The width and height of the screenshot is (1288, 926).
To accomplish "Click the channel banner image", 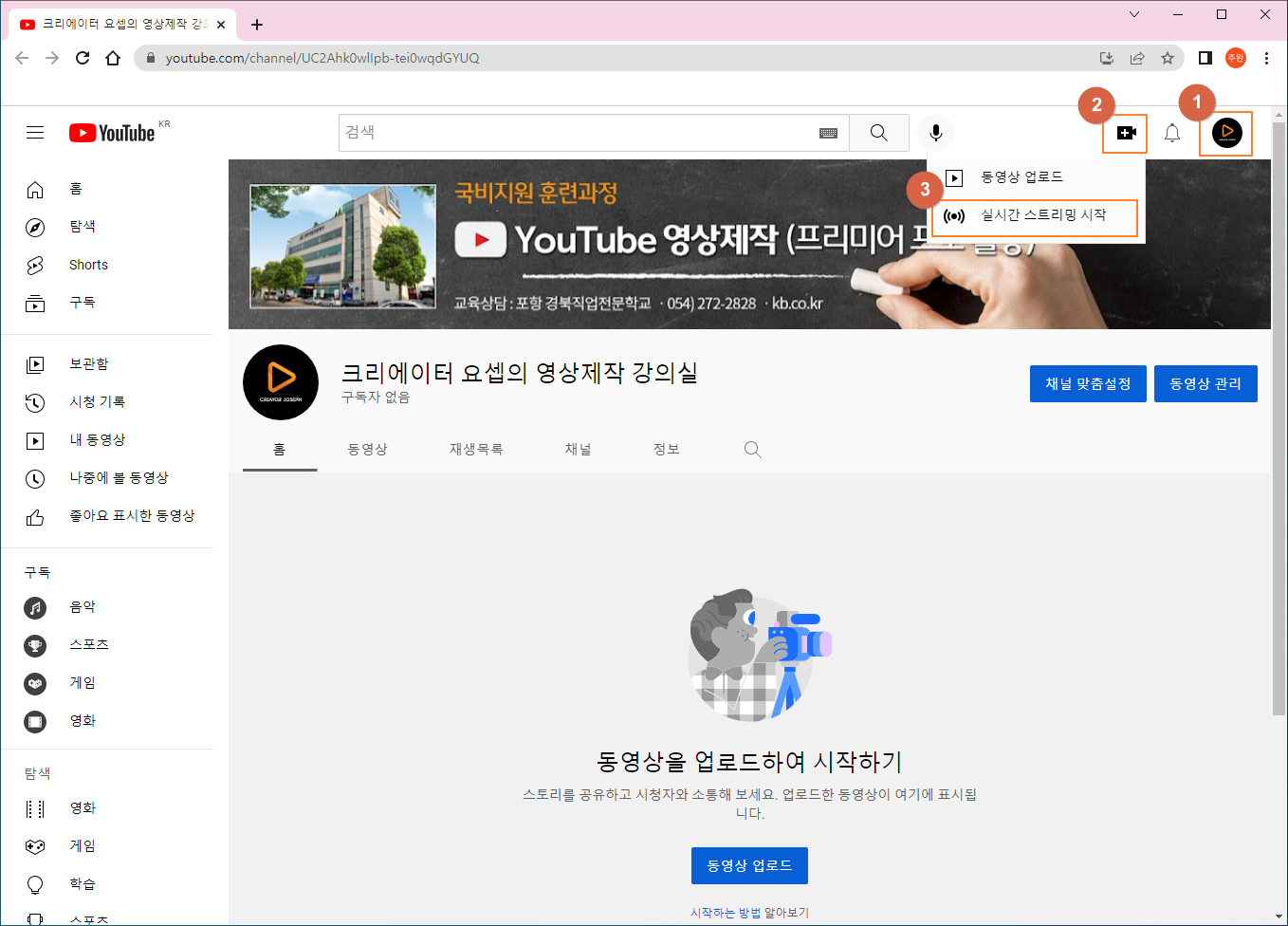I will [x=749, y=245].
